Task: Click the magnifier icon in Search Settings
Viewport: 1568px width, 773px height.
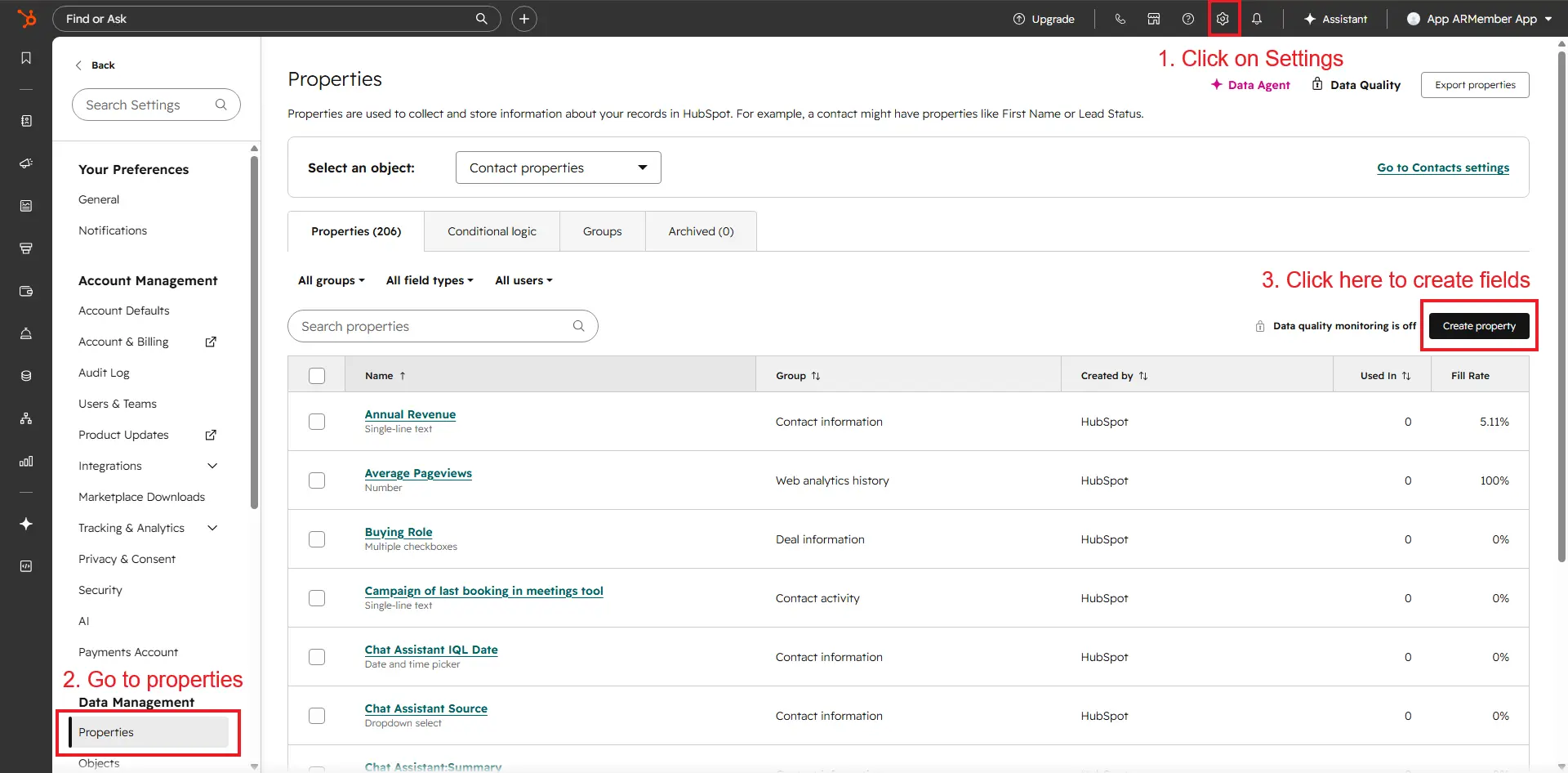Action: (220, 105)
